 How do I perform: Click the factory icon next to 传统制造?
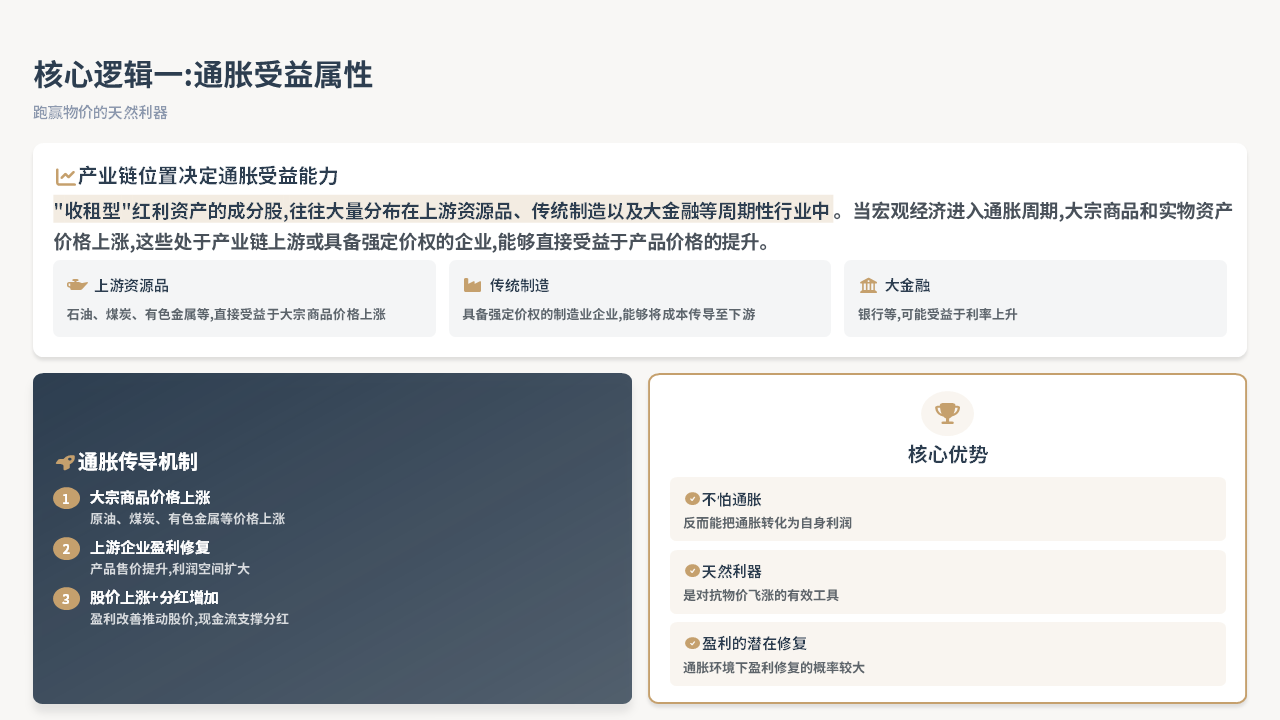coord(473,286)
